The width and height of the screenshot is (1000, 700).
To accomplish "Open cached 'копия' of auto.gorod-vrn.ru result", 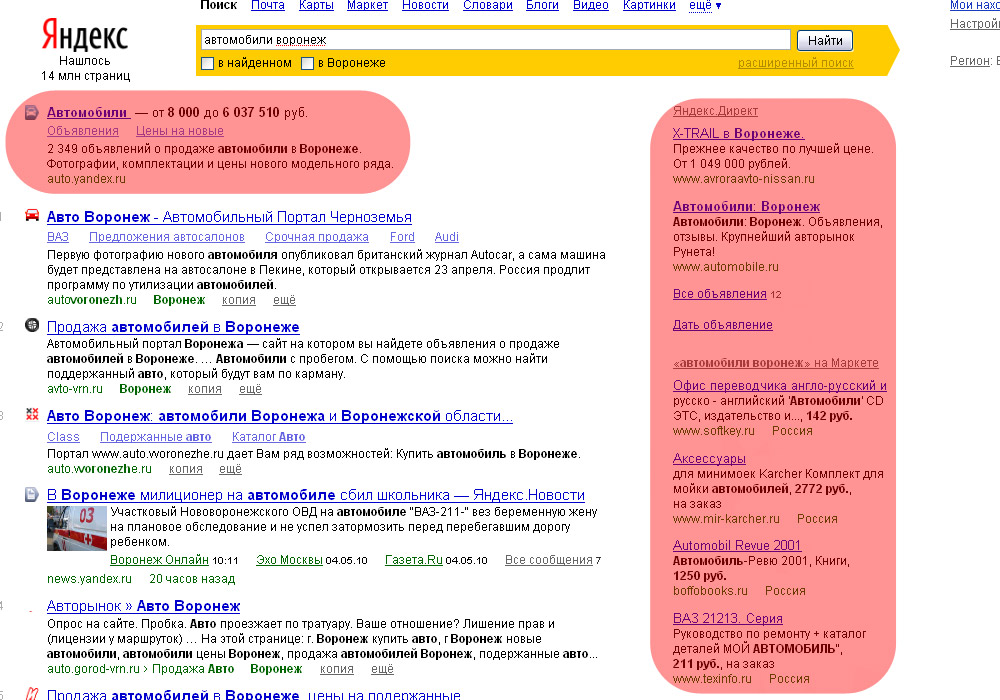I will [337, 669].
